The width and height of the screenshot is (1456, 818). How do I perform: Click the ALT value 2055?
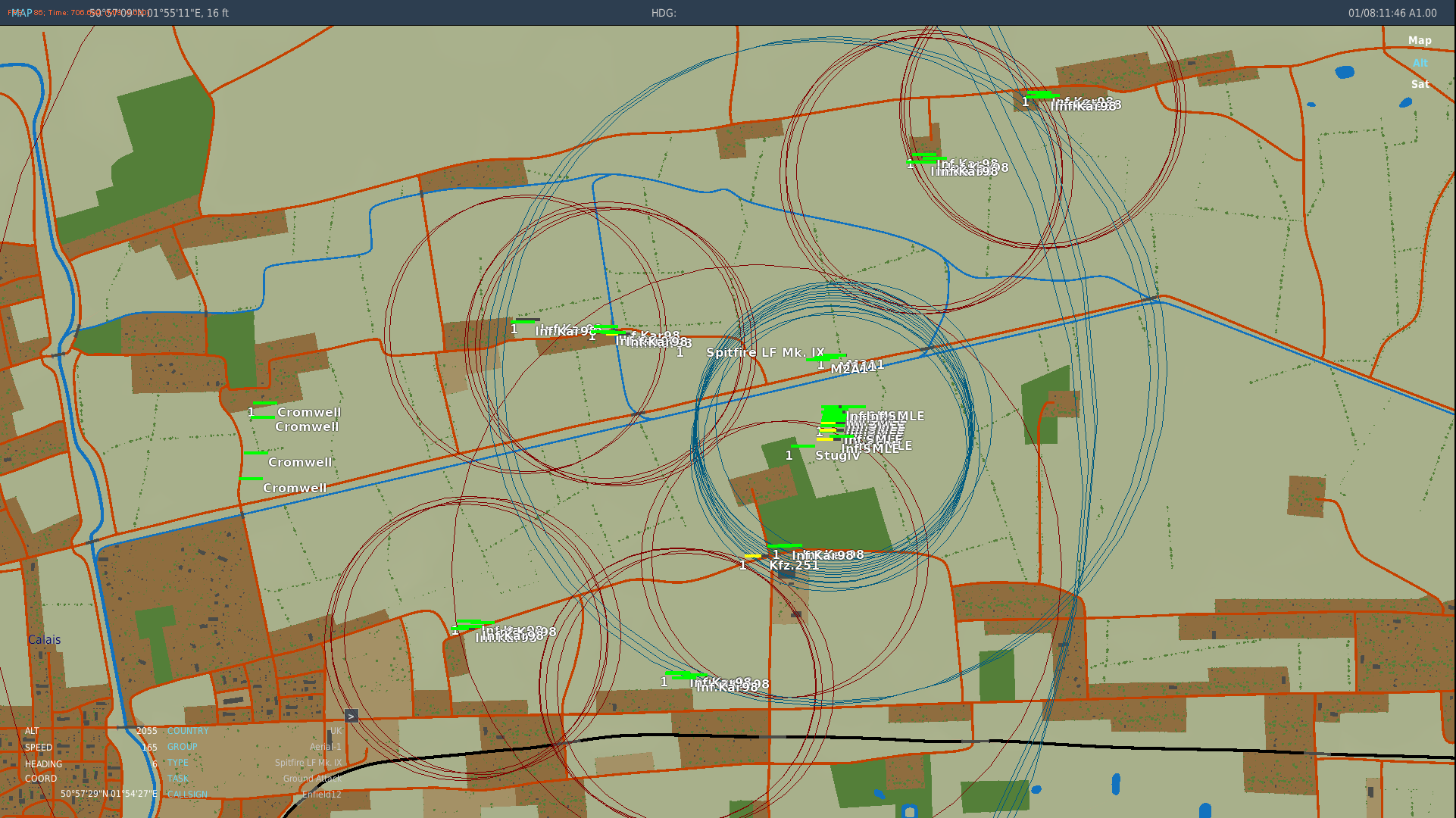click(147, 731)
